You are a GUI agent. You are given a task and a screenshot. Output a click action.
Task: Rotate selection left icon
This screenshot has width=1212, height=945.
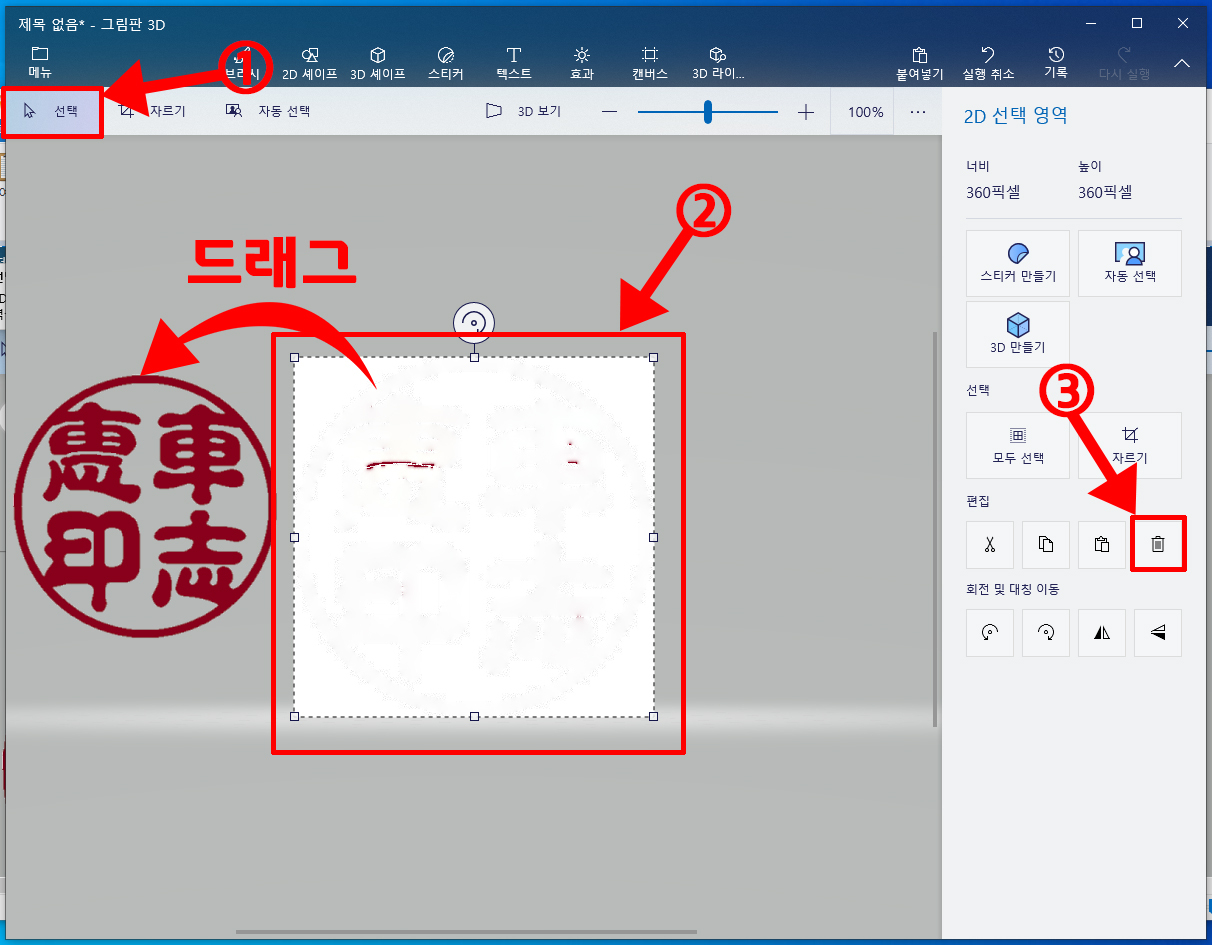point(990,632)
